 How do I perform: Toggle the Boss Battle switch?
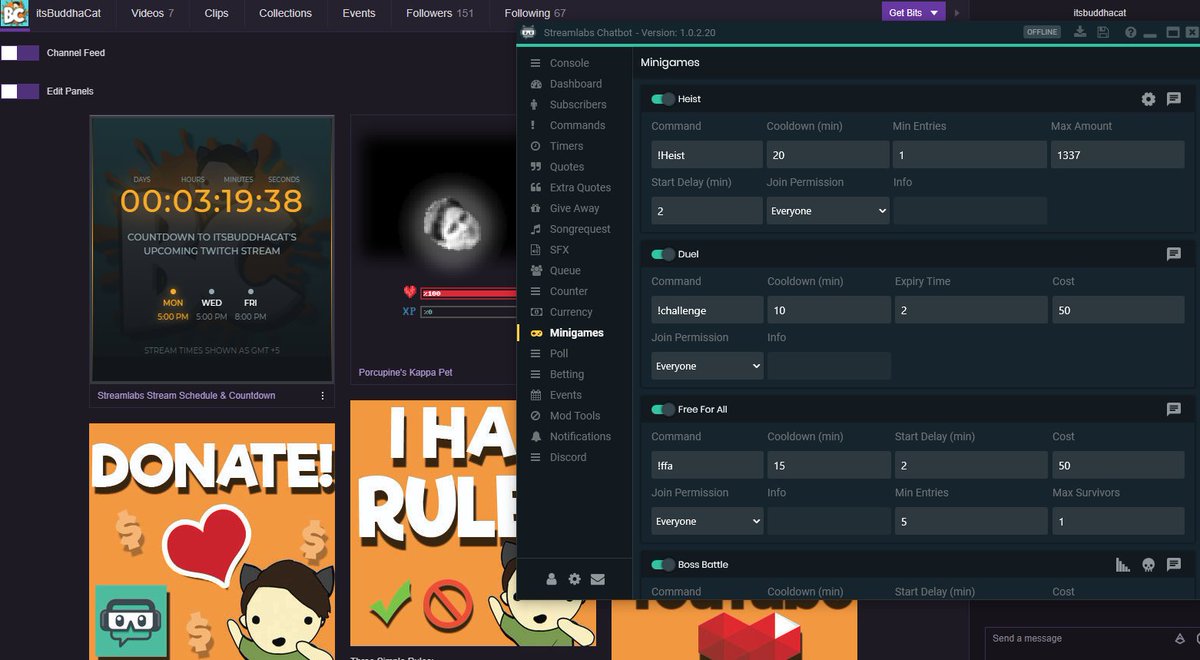point(663,564)
